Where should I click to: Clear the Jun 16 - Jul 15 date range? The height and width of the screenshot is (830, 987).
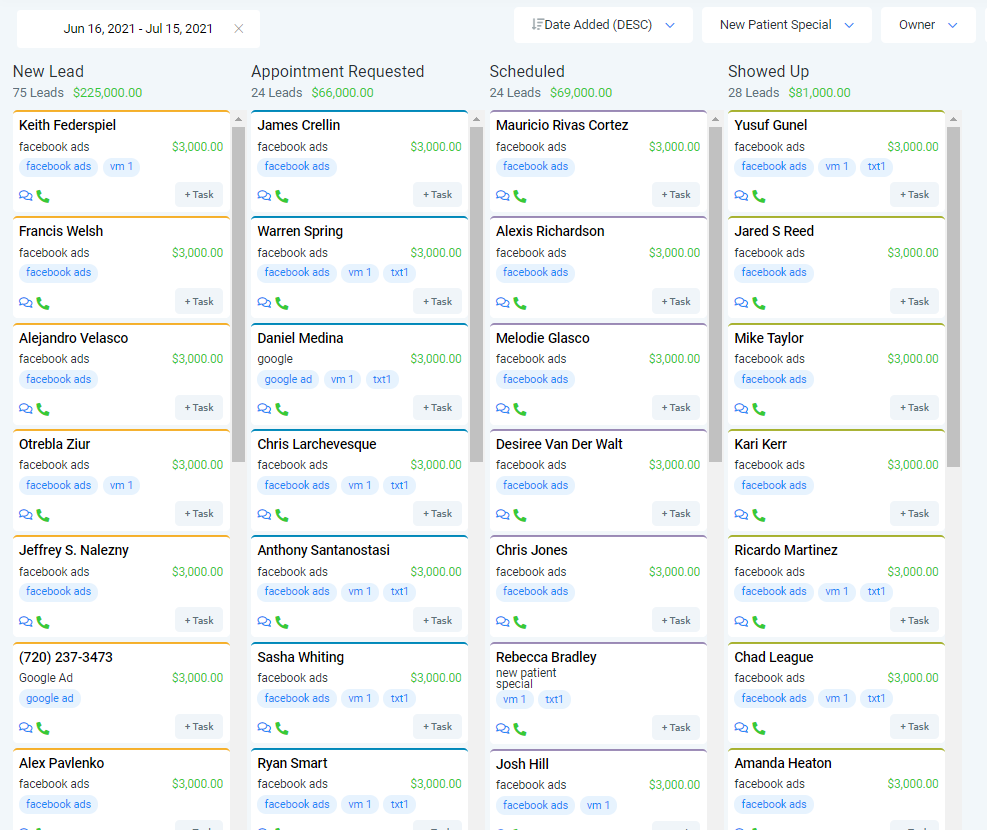point(239,28)
